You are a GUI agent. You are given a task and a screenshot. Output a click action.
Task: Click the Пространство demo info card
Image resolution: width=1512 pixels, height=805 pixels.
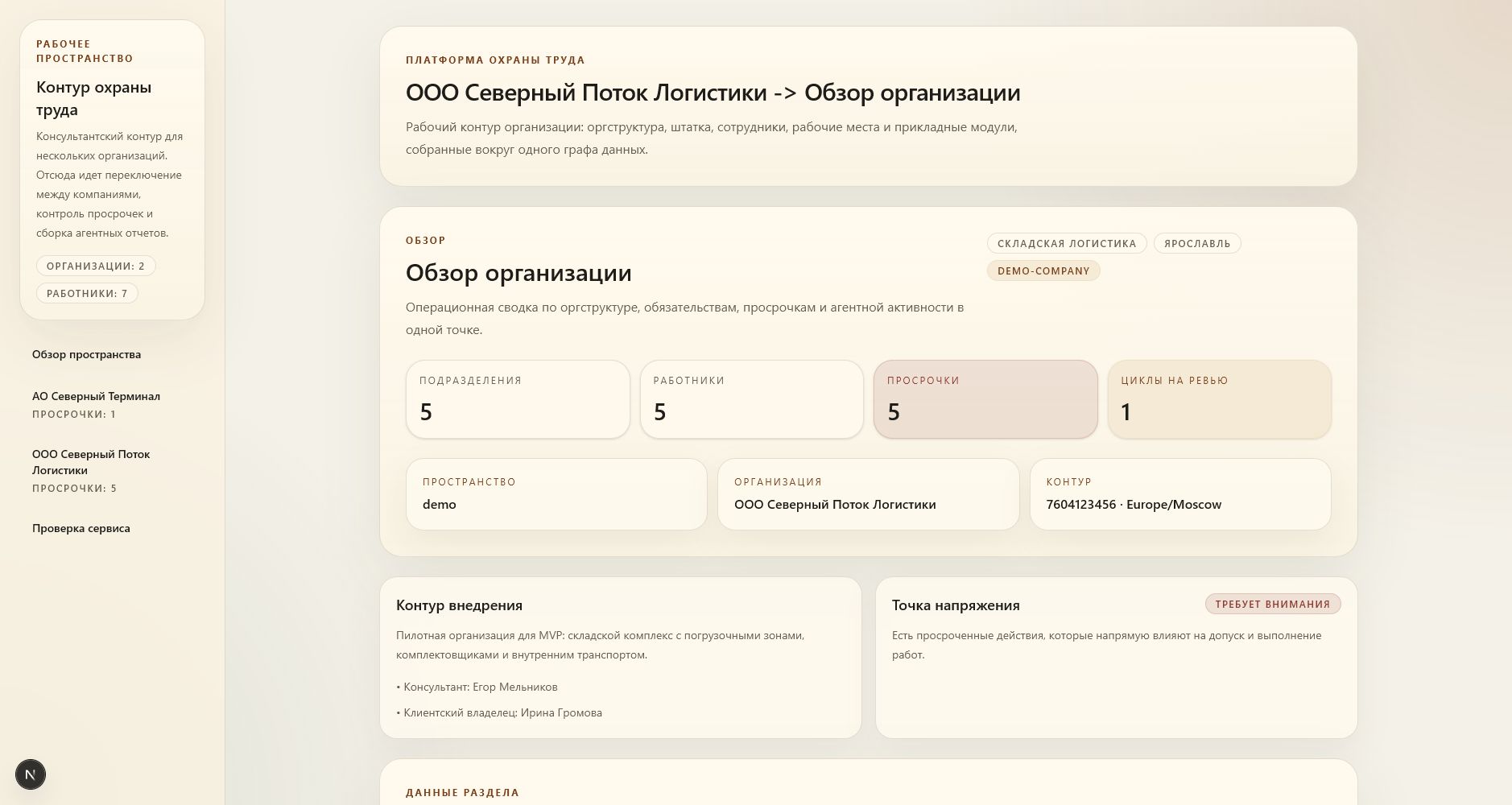coord(556,494)
